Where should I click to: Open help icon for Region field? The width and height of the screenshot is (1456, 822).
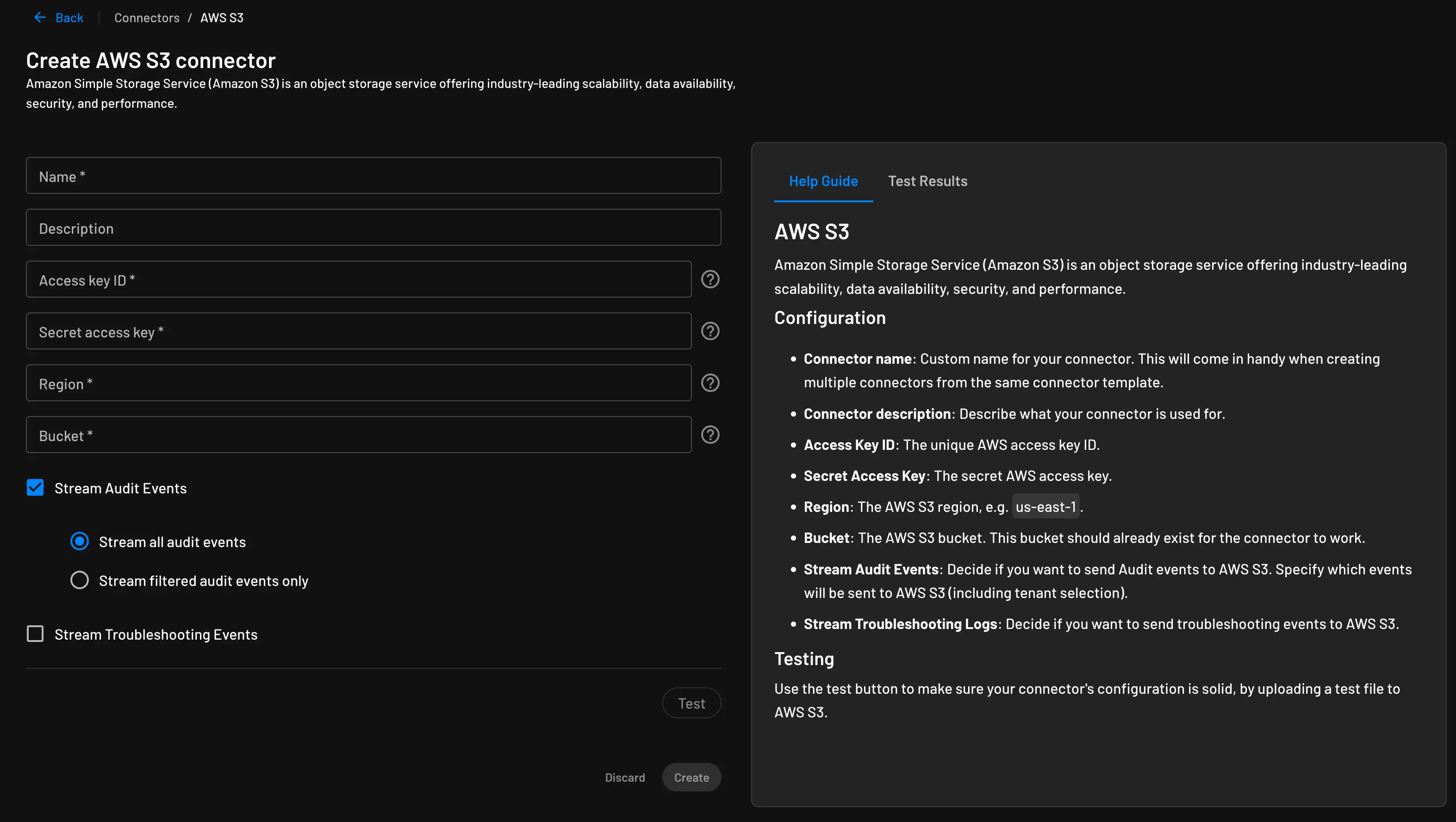(x=710, y=383)
